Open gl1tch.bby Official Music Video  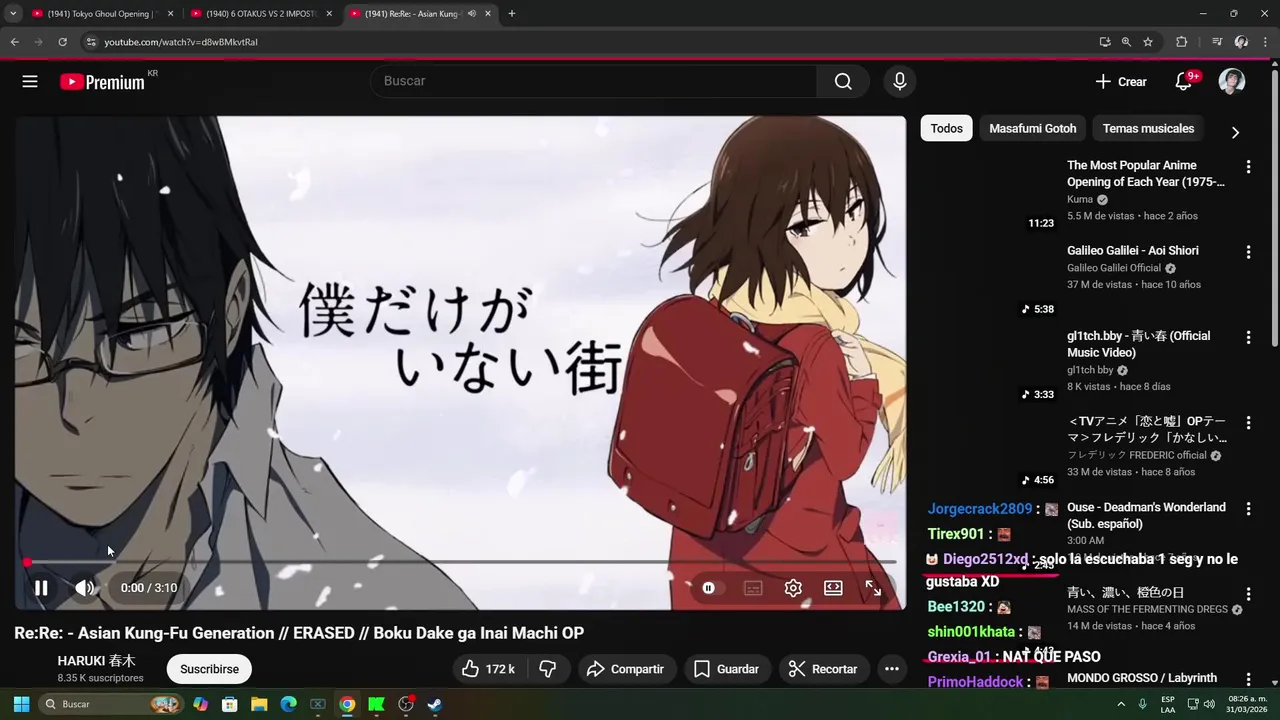pos(1139,344)
